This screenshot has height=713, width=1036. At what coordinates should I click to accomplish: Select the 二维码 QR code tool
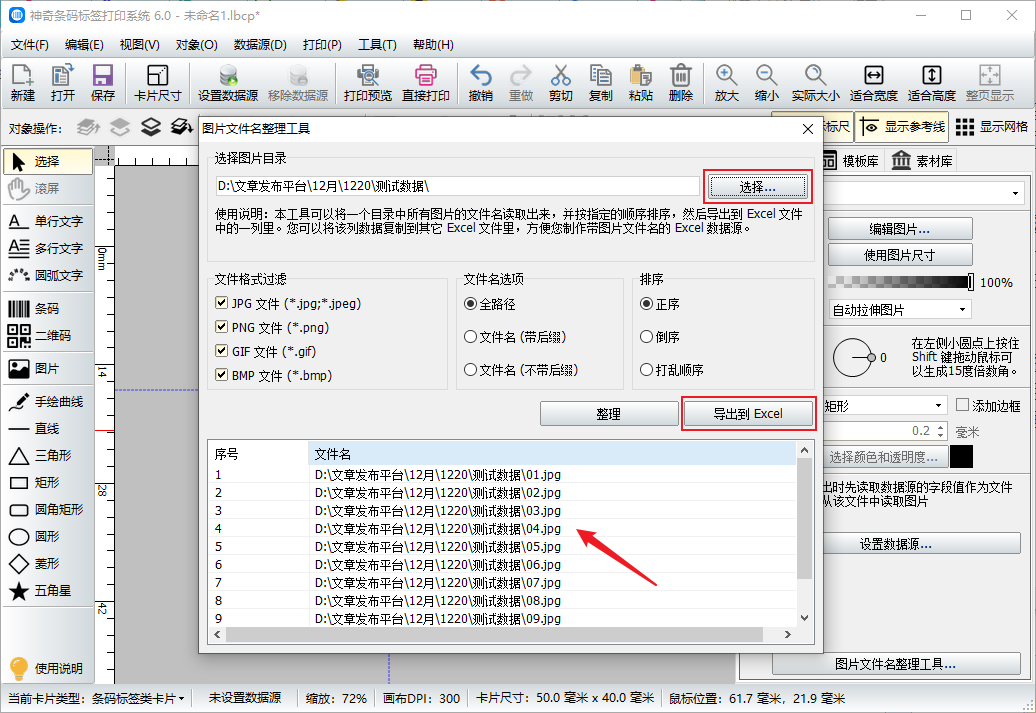click(48, 336)
